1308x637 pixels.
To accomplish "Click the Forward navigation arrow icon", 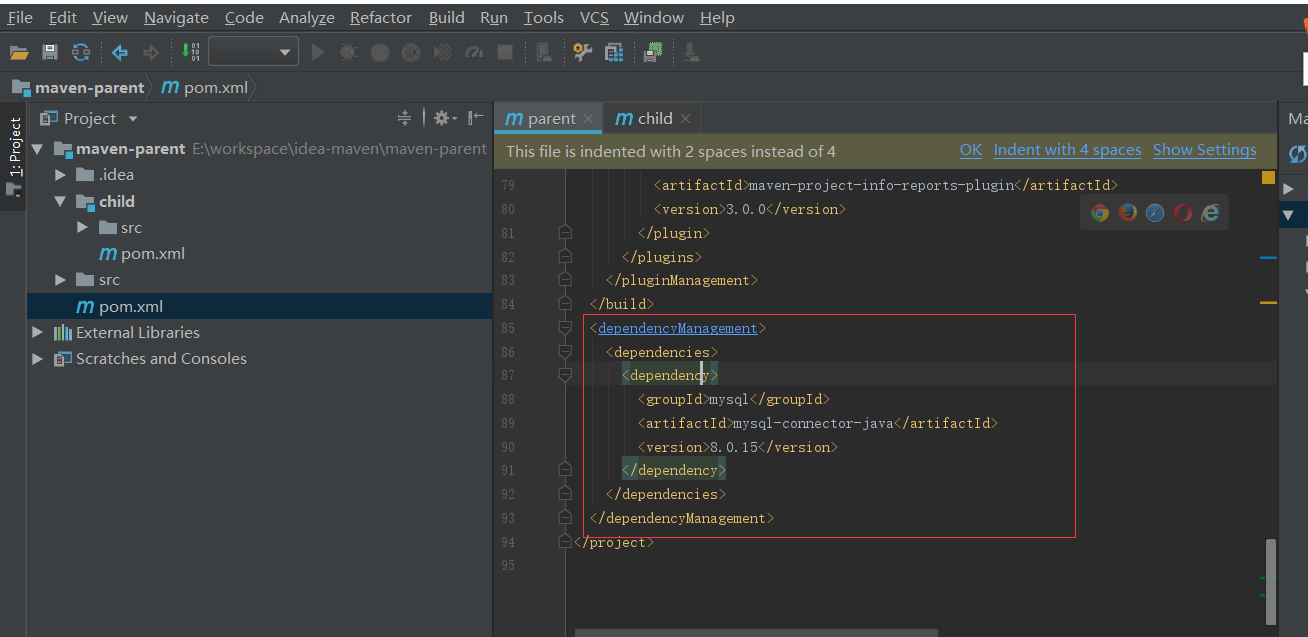I will coord(151,52).
